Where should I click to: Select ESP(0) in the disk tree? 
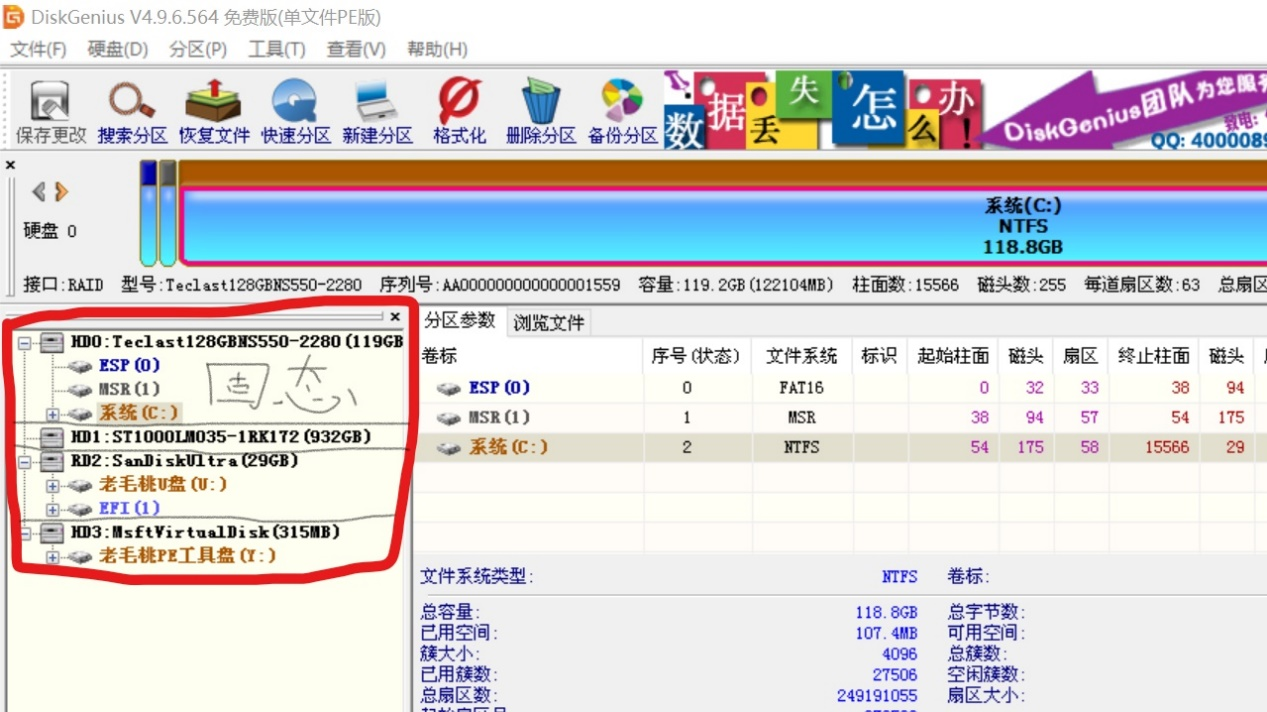pyautogui.click(x=129, y=365)
